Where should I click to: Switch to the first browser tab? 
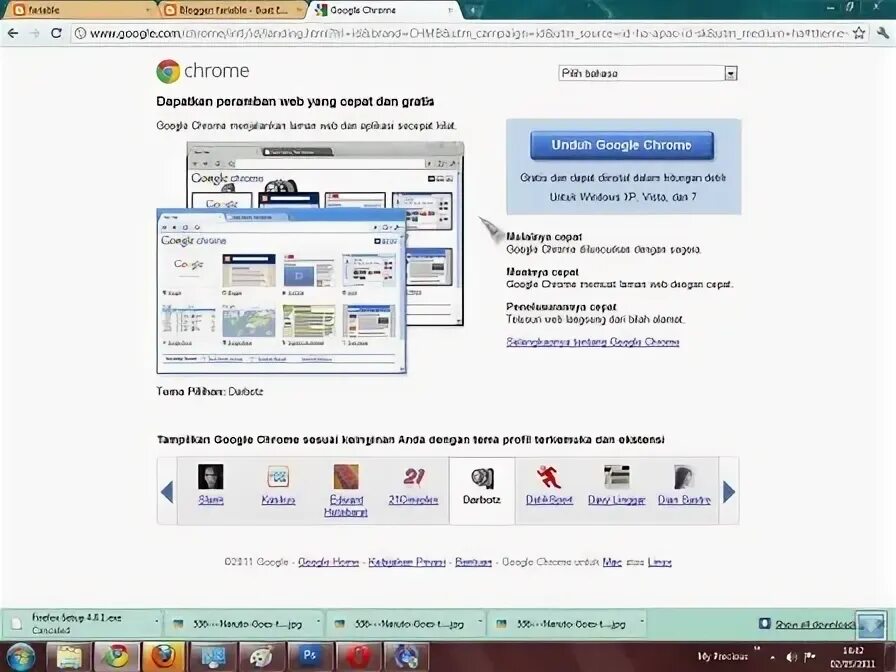tap(80, 10)
